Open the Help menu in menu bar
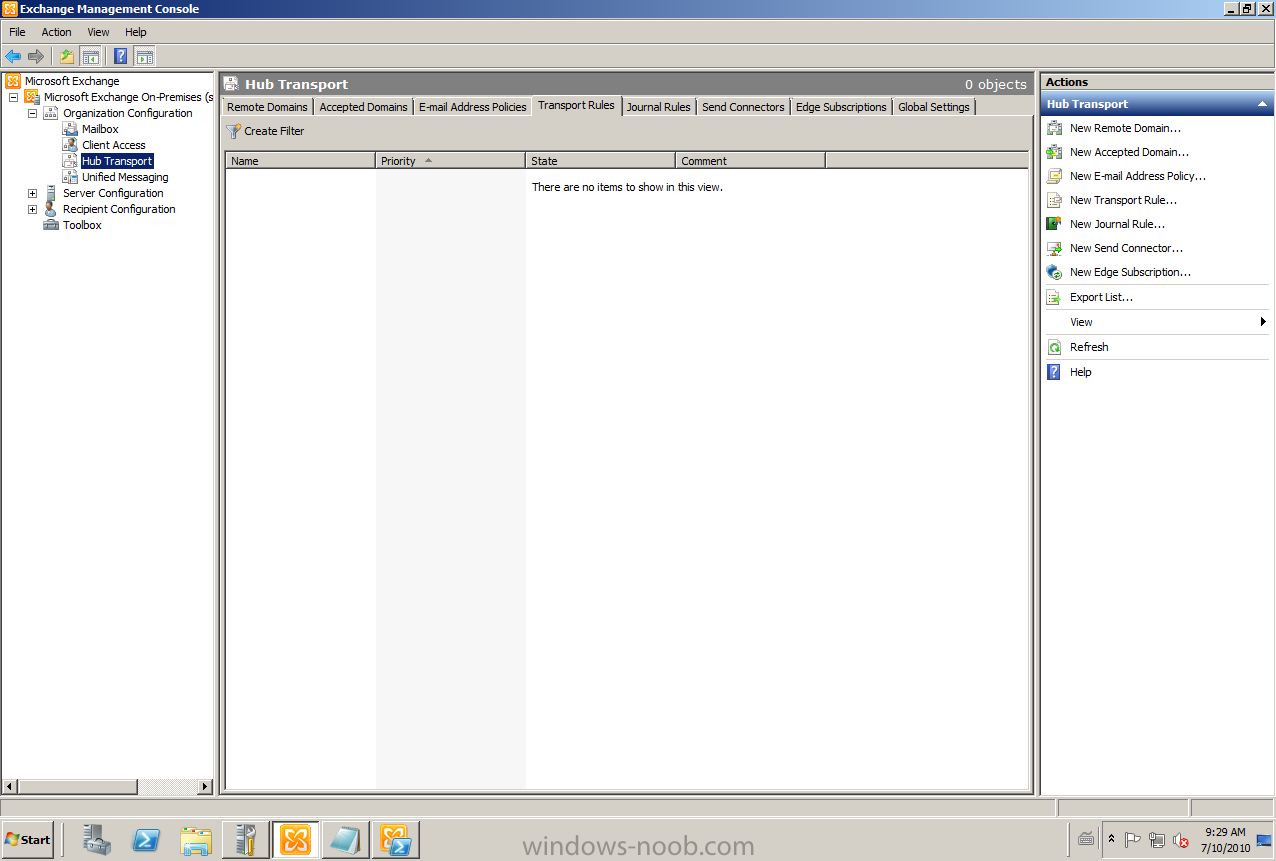Viewport: 1276px width, 861px height. (x=136, y=32)
